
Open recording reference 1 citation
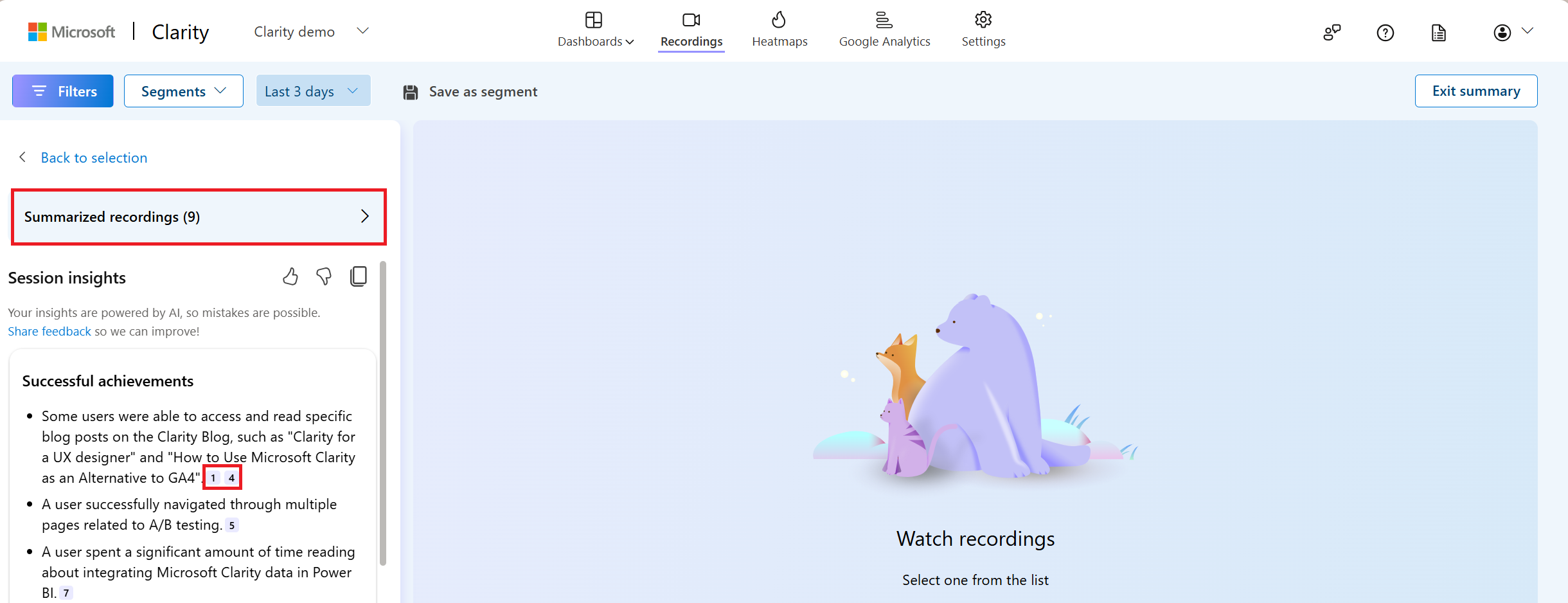click(x=213, y=478)
